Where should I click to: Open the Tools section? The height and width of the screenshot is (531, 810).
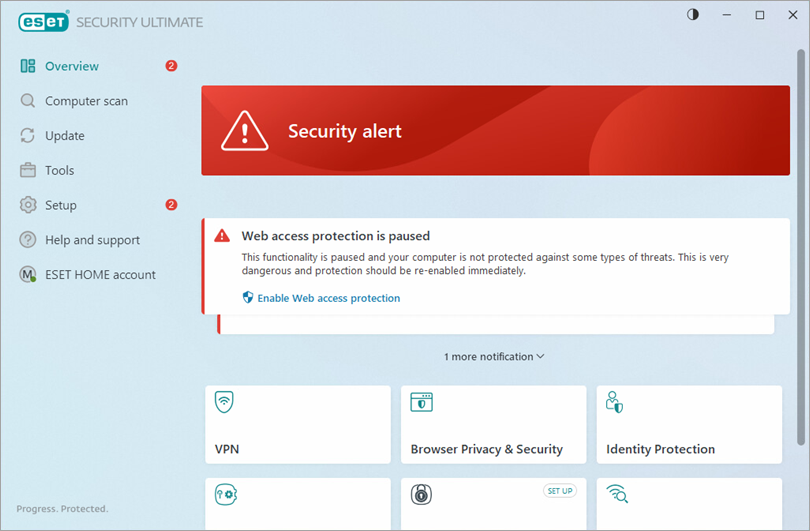coord(59,170)
